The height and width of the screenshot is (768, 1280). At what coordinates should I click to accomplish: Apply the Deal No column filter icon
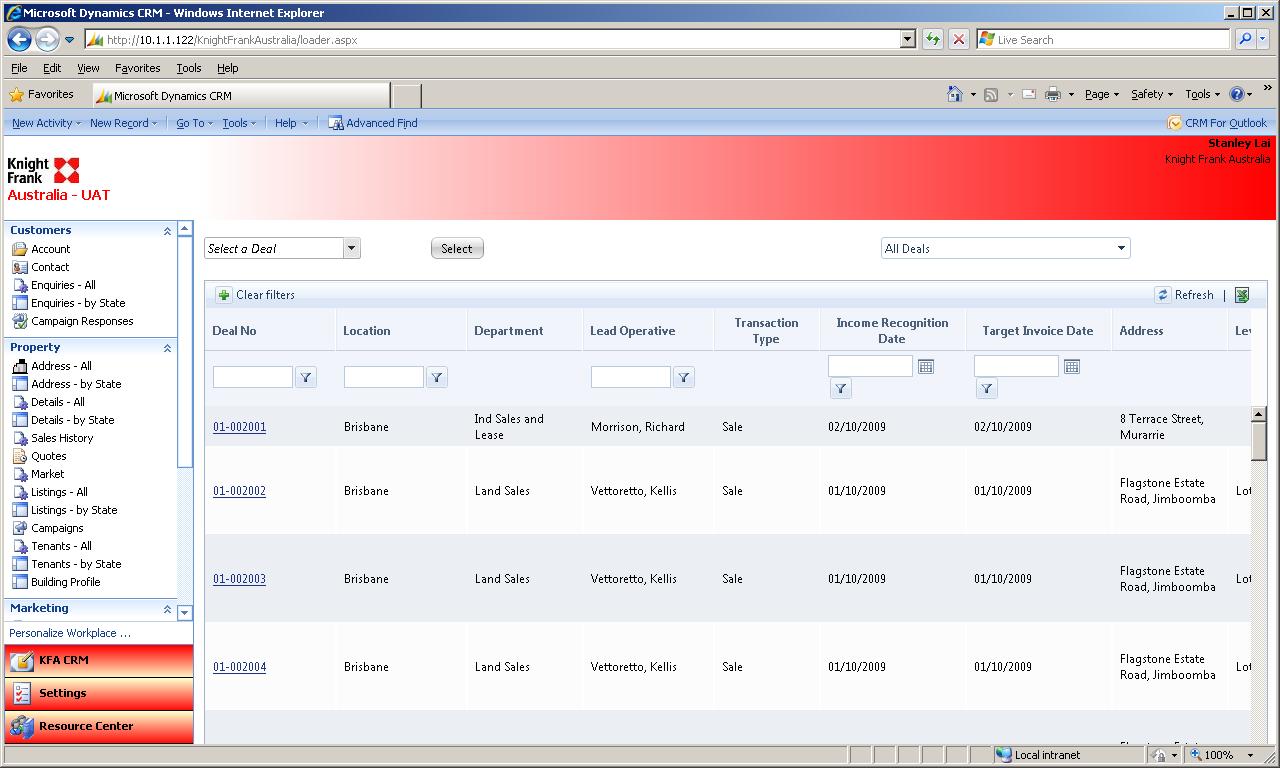(306, 377)
